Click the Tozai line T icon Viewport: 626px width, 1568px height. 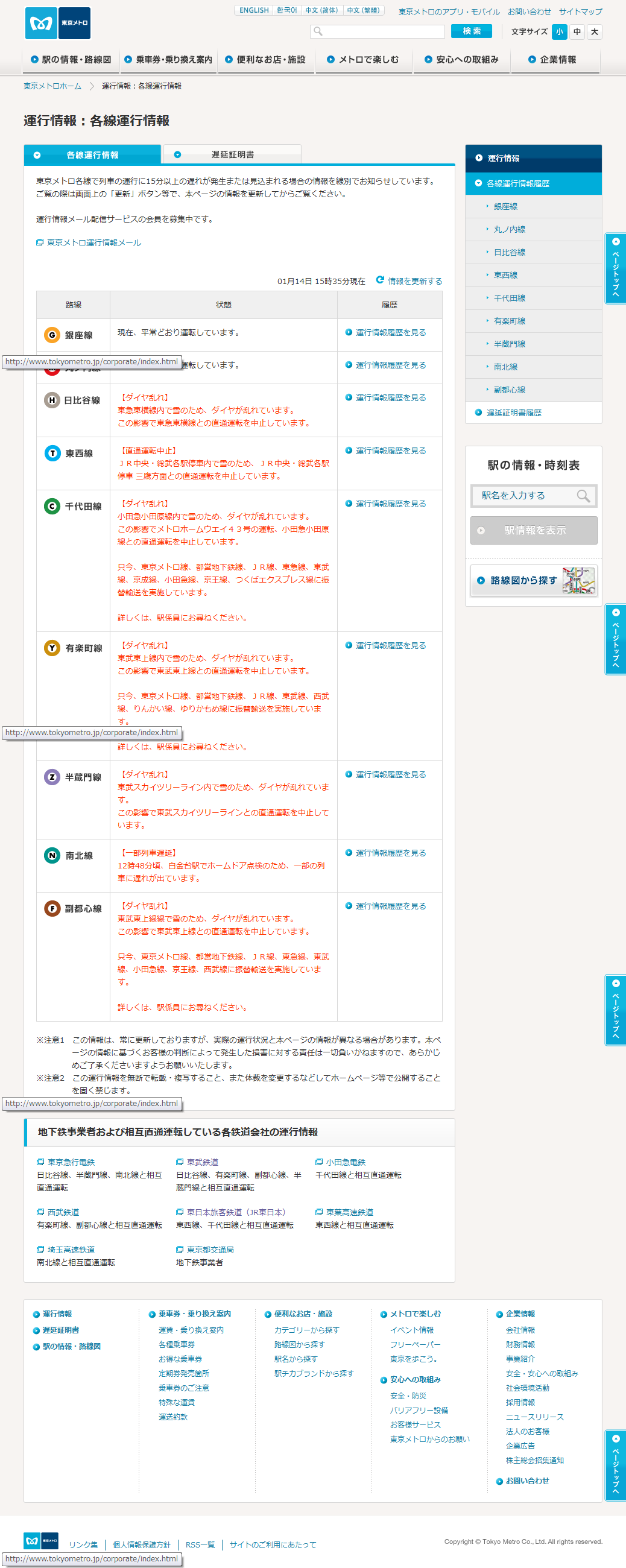(x=52, y=453)
